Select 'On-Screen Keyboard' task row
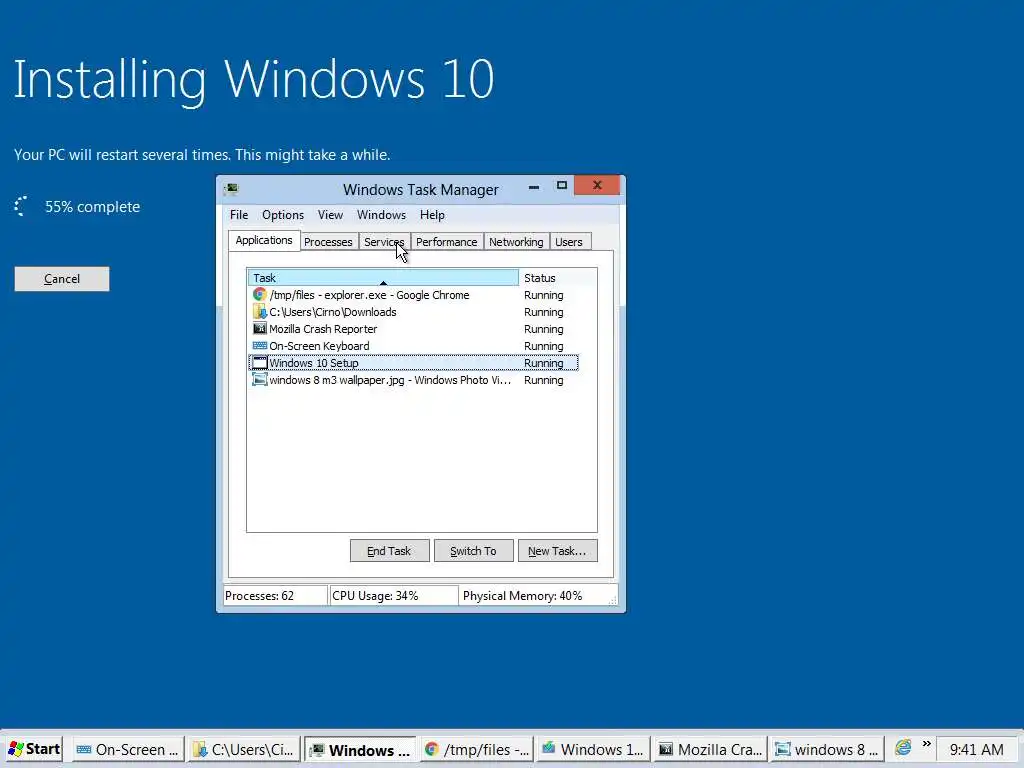This screenshot has width=1024, height=768. (x=413, y=345)
